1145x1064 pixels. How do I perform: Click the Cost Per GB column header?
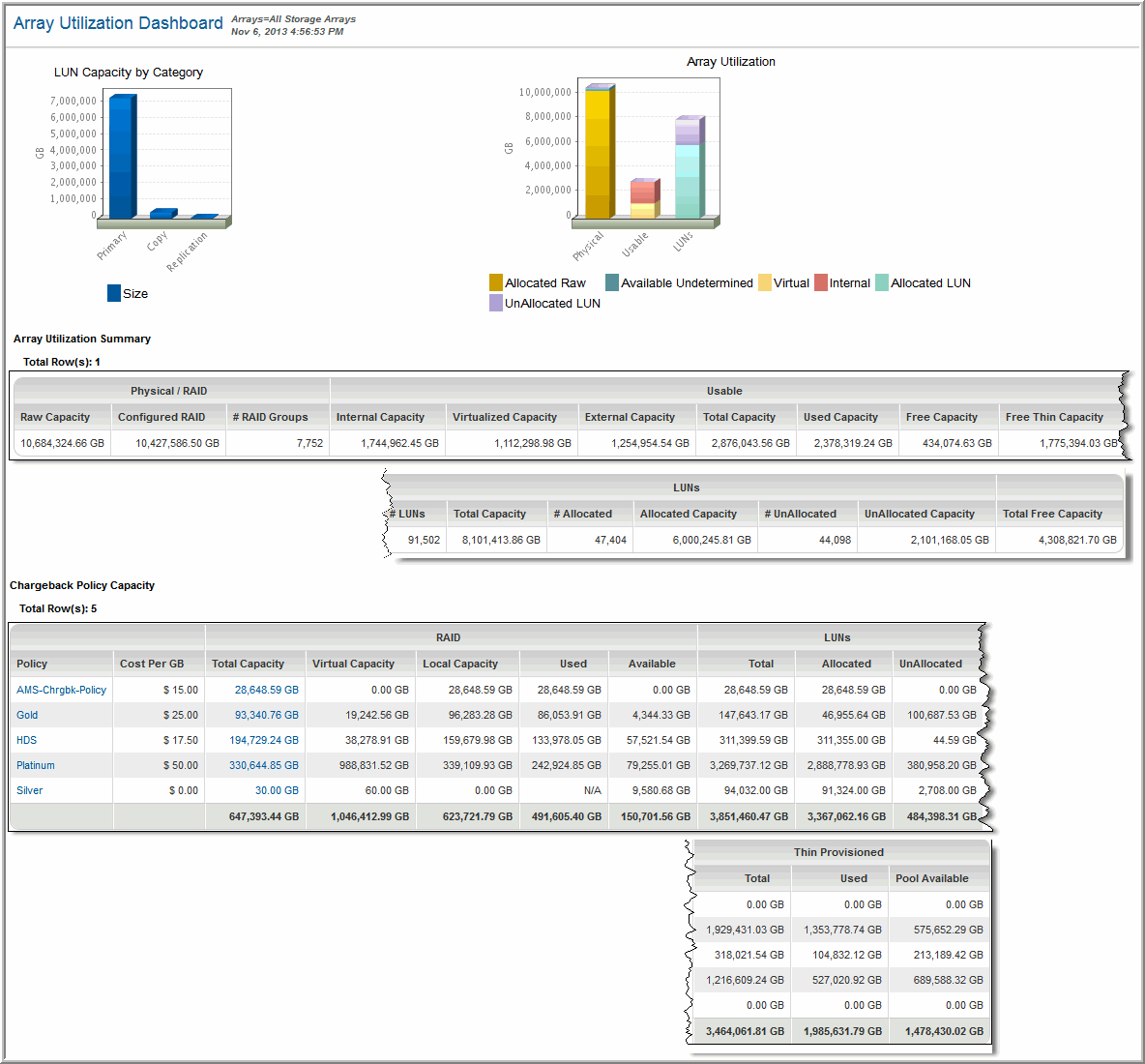pyautogui.click(x=152, y=664)
